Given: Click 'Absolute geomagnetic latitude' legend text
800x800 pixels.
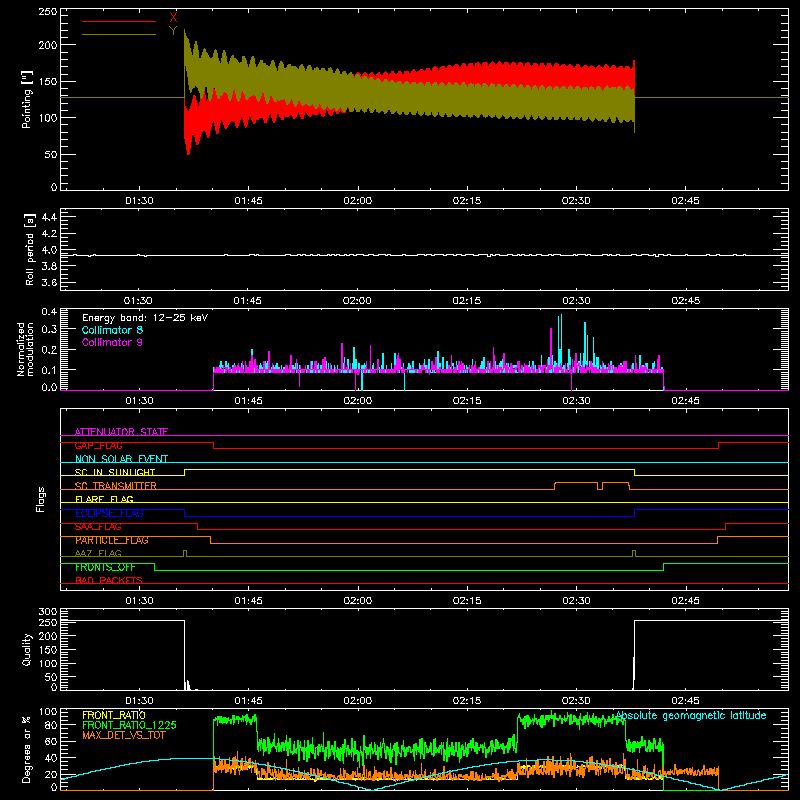Looking at the screenshot, I should point(691,715).
